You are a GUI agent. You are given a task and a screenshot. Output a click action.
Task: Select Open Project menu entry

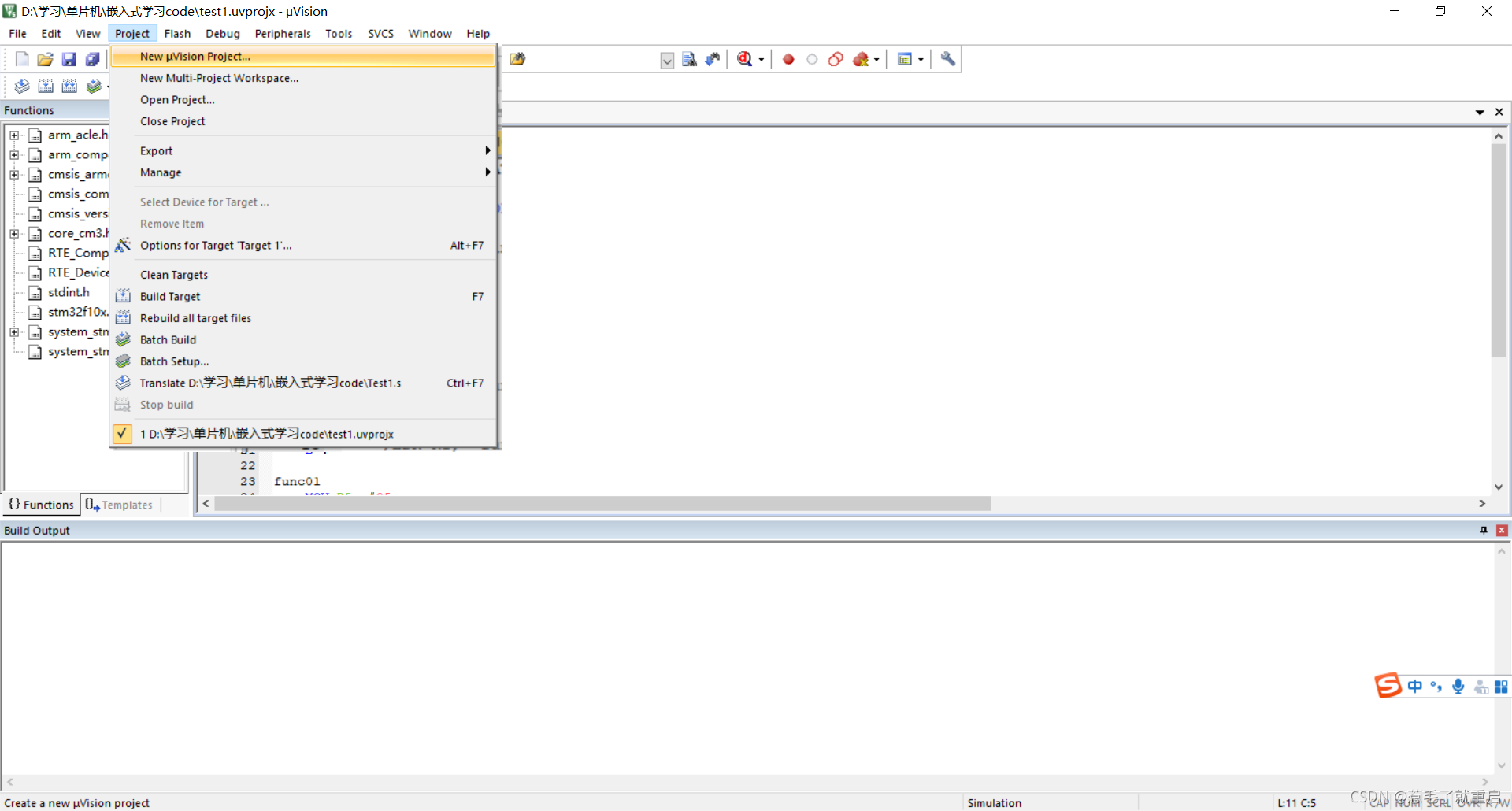coord(303,100)
